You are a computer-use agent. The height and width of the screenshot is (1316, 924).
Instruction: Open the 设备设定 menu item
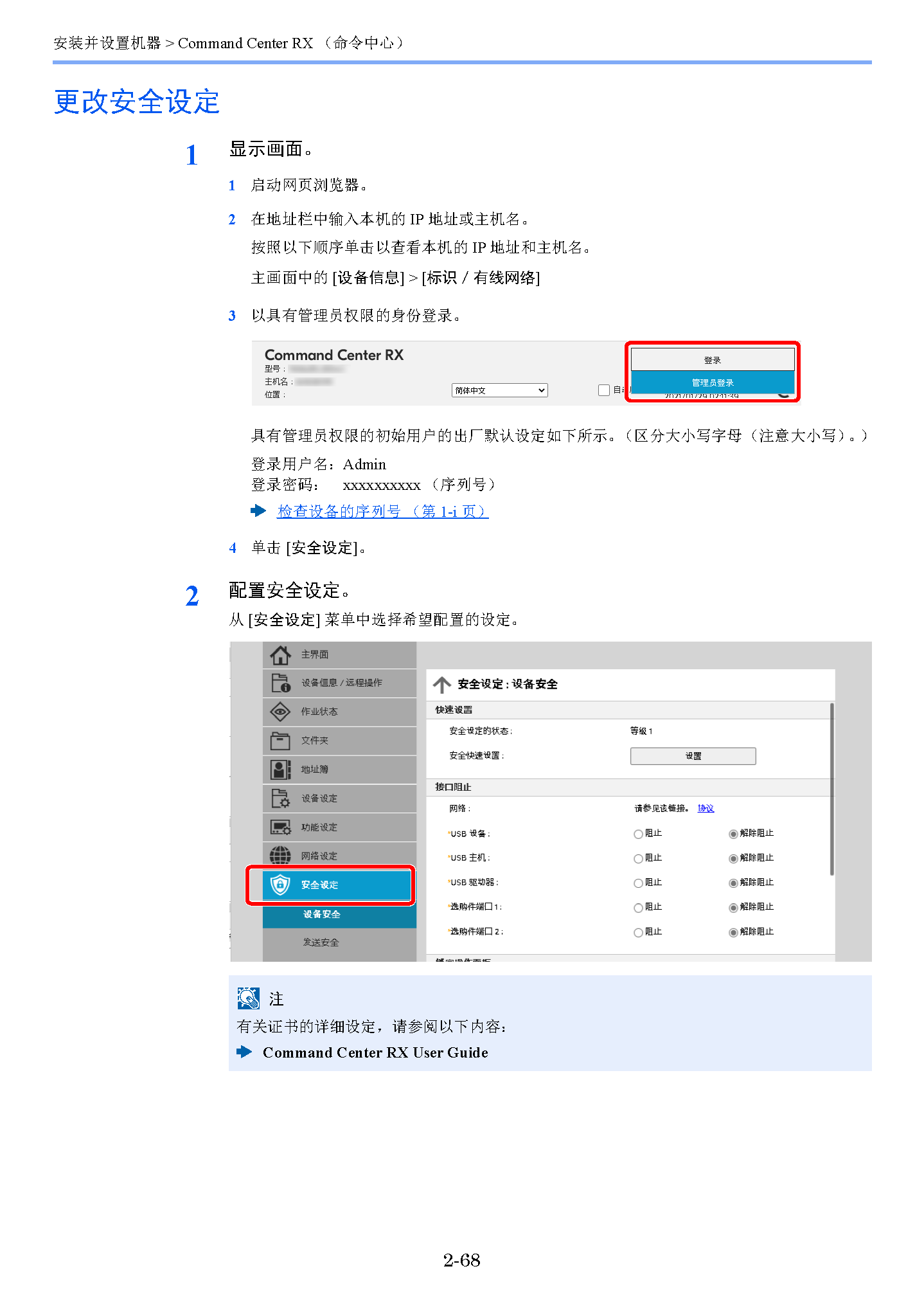pos(339,798)
